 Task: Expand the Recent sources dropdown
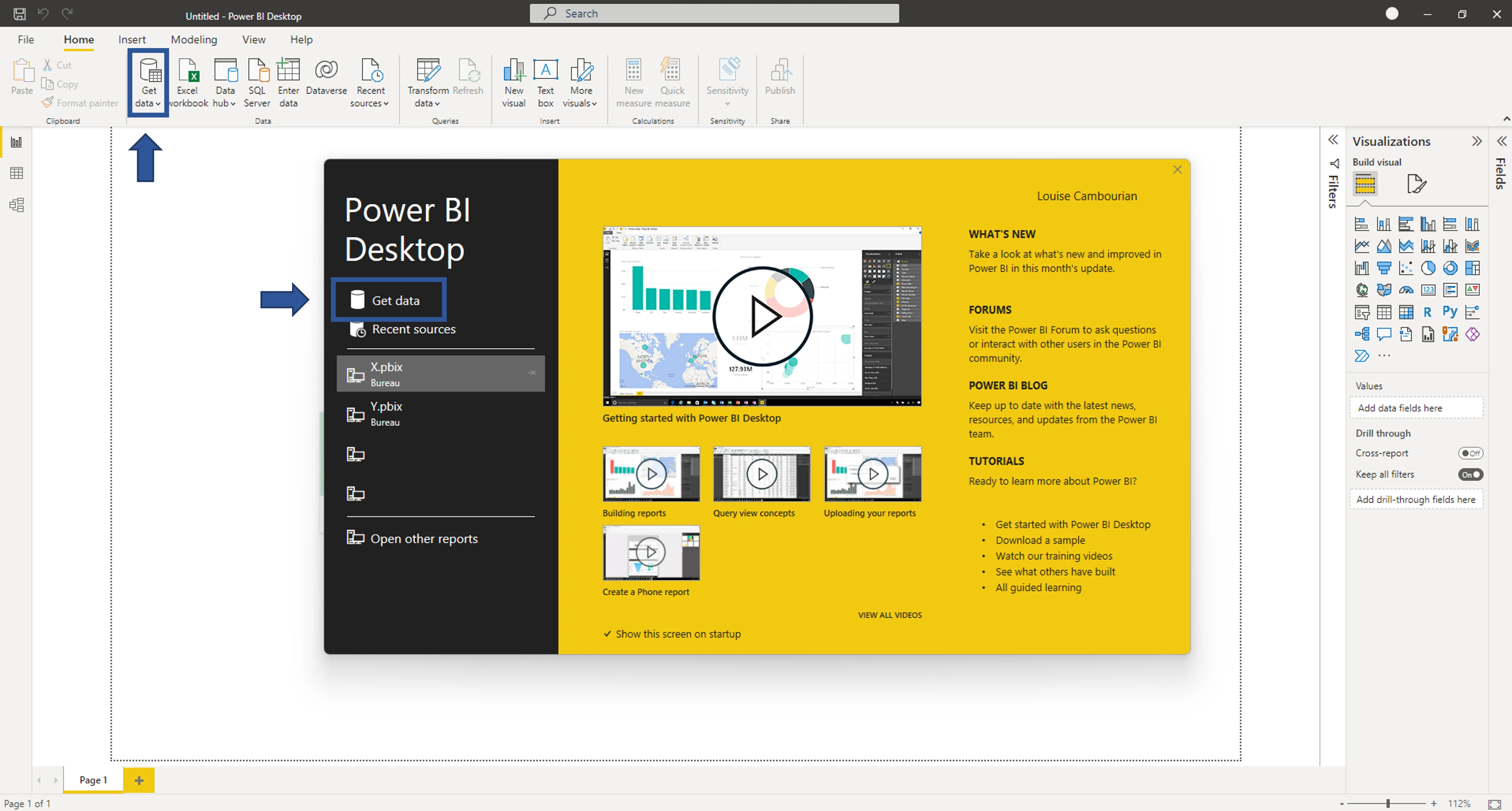(x=370, y=83)
